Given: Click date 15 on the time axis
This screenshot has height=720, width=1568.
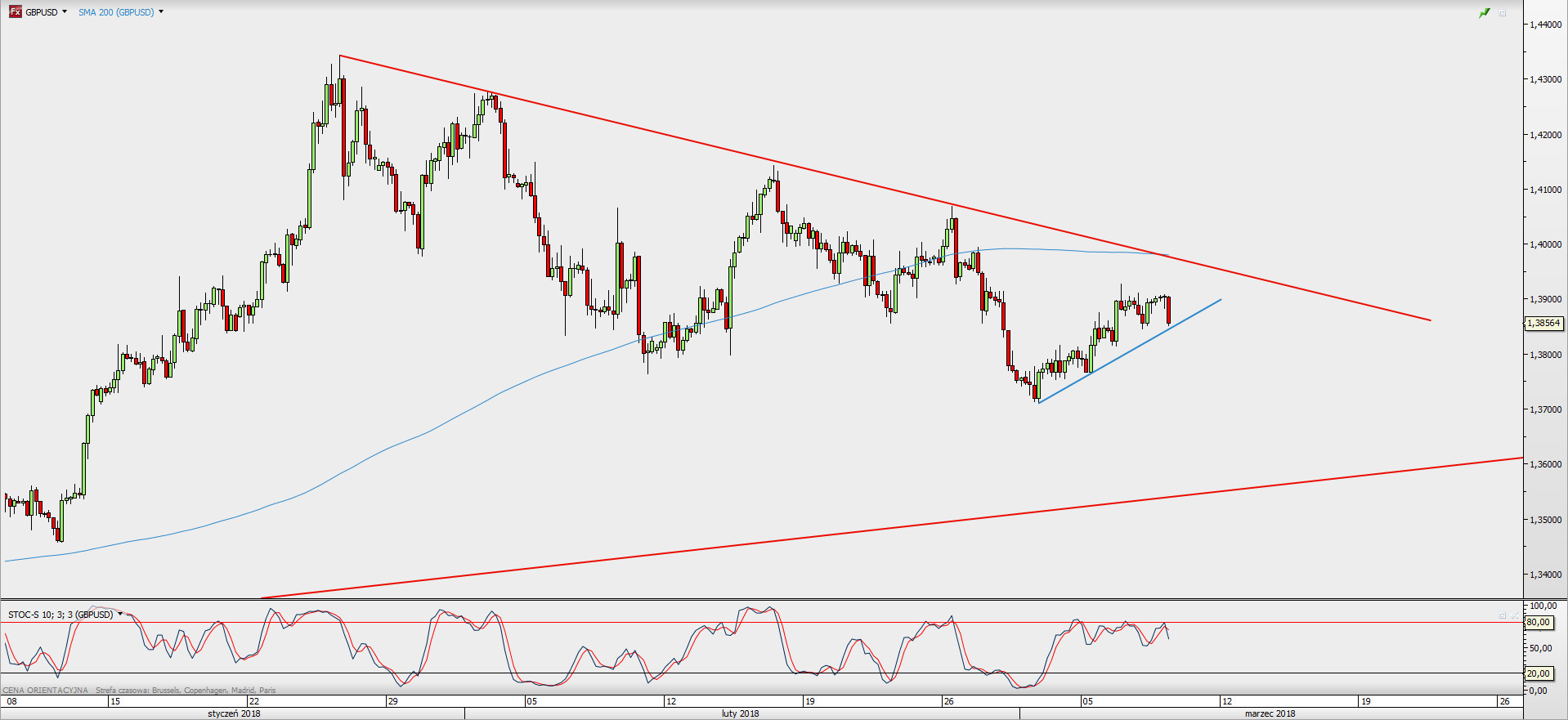Looking at the screenshot, I should coord(115,701).
